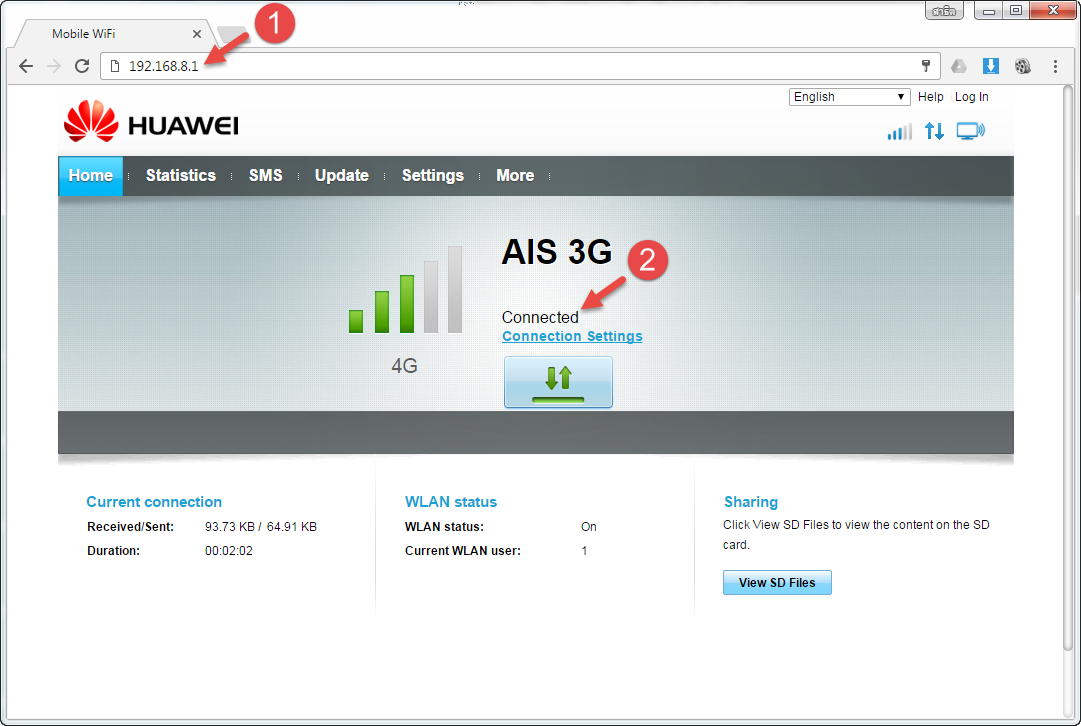Viewport: 1081px width, 726px height.
Task: Open the SMS menu tab
Action: click(x=265, y=176)
